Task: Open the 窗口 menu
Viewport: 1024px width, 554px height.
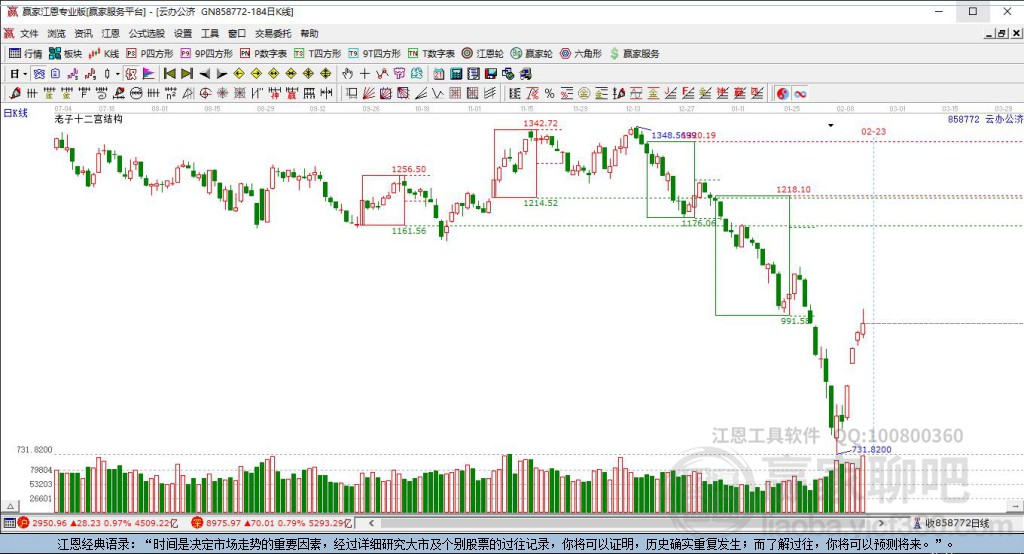Action: tap(236, 33)
